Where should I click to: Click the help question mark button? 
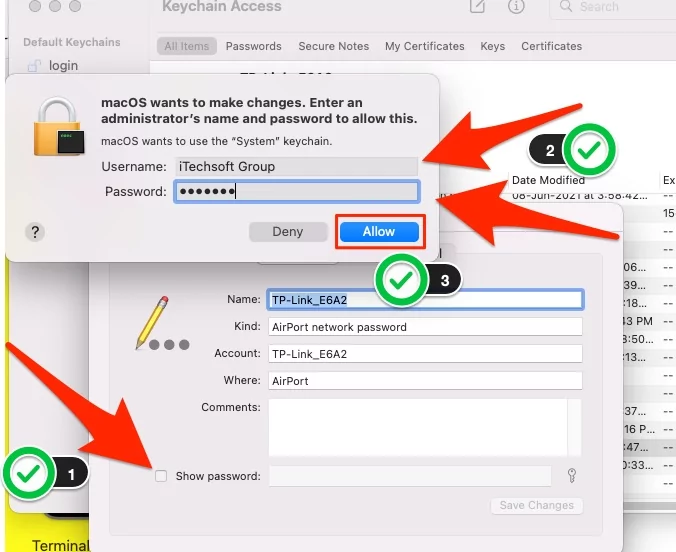tap(35, 232)
